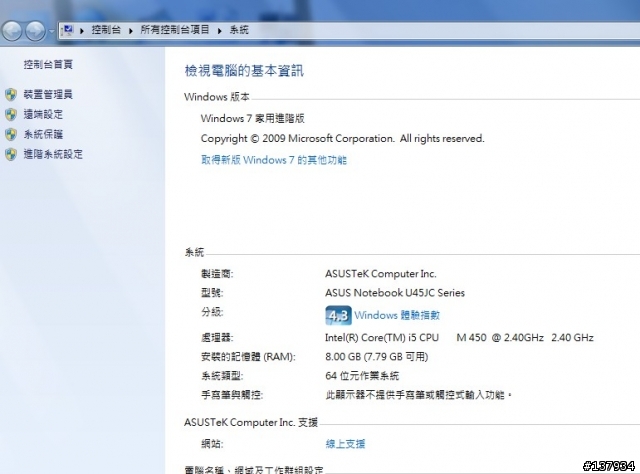The height and width of the screenshot is (474, 640).
Task: Click the 64 位元作業系統 value
Action: point(362,376)
